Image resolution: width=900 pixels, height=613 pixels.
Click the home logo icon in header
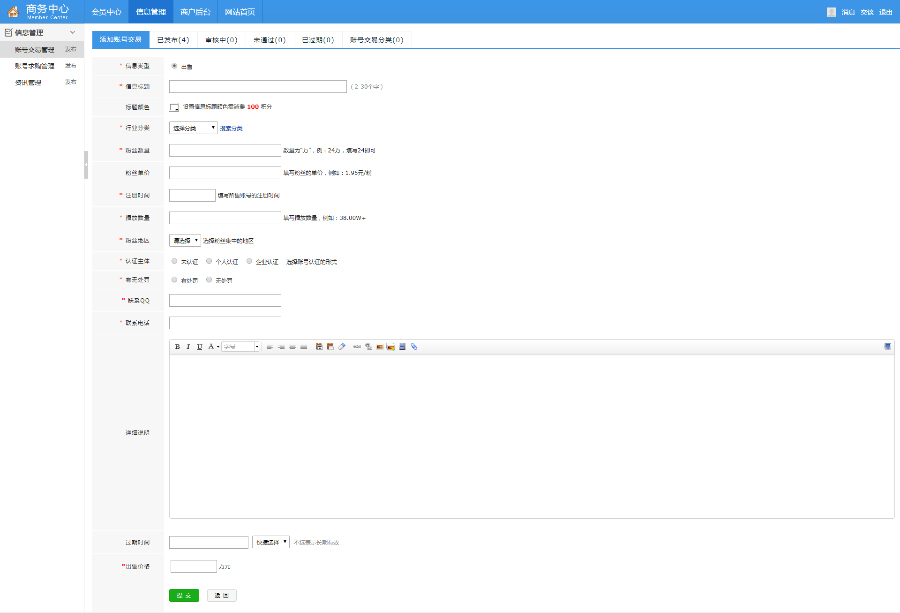click(x=13, y=12)
